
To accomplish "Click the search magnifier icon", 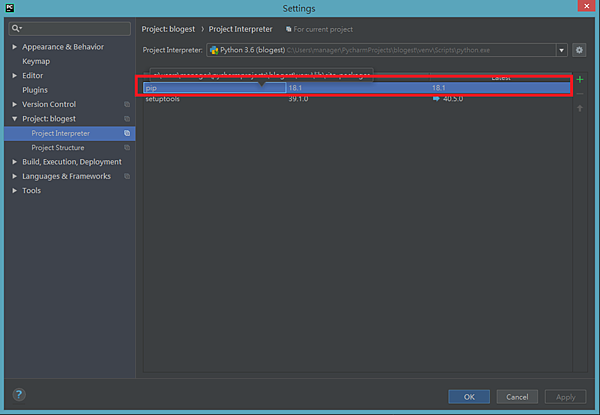I will [x=16, y=28].
